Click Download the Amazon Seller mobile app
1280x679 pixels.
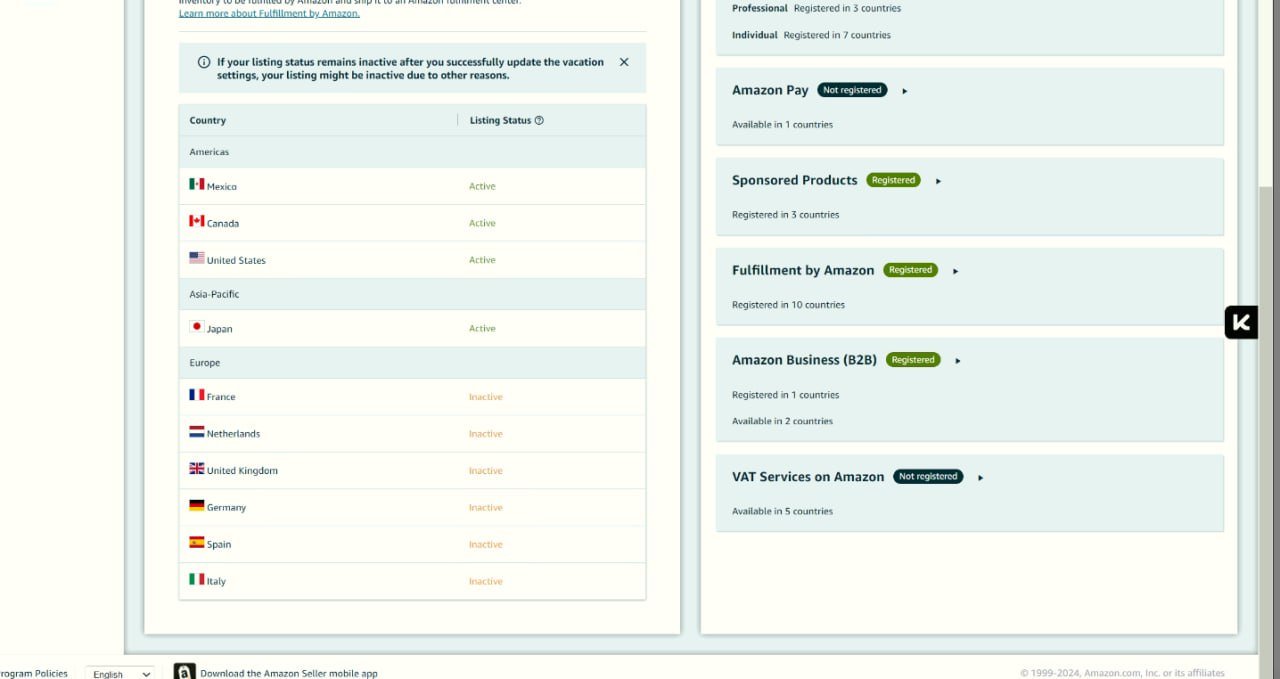[289, 673]
